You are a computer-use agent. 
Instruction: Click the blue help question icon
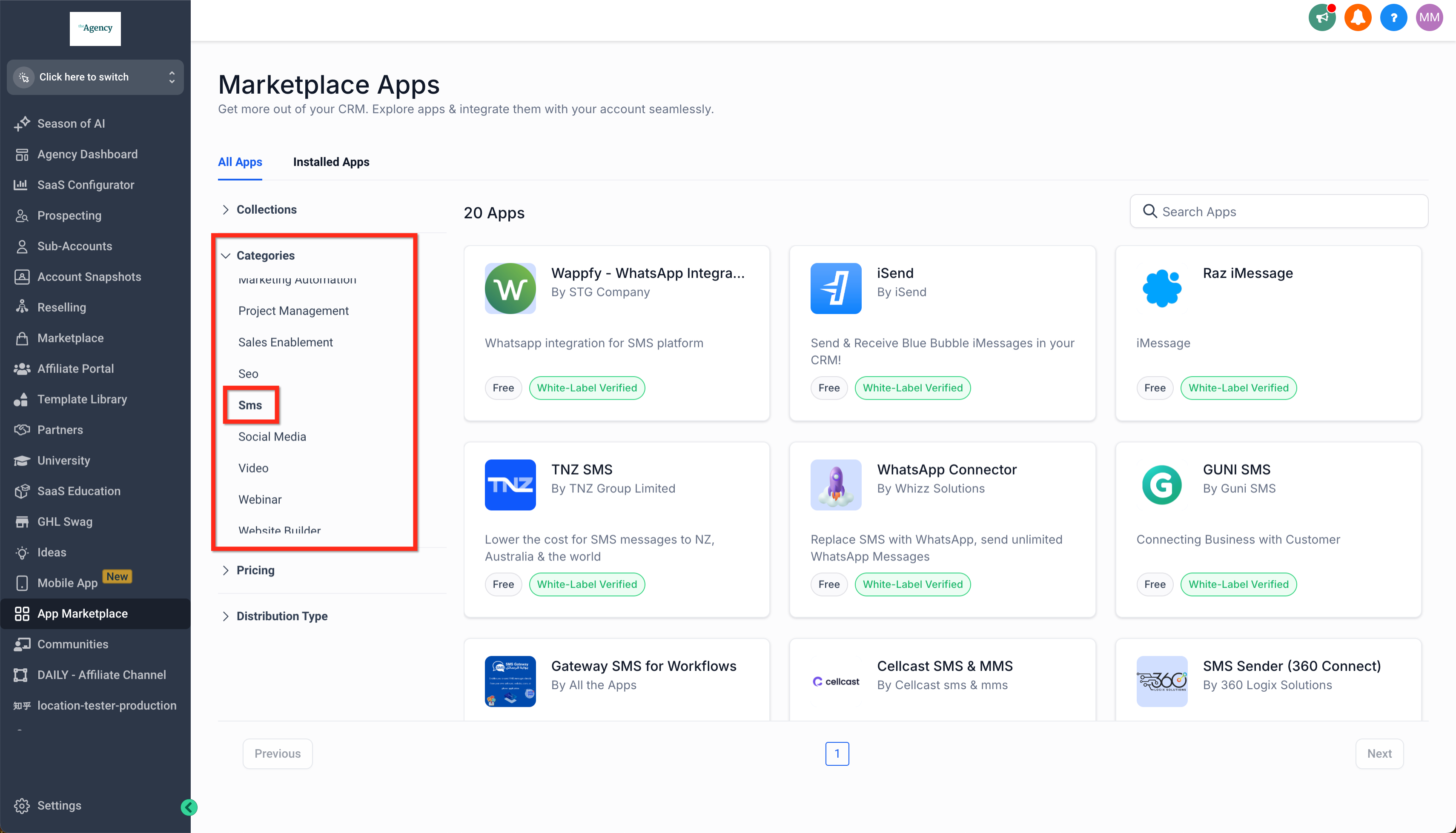(1393, 18)
